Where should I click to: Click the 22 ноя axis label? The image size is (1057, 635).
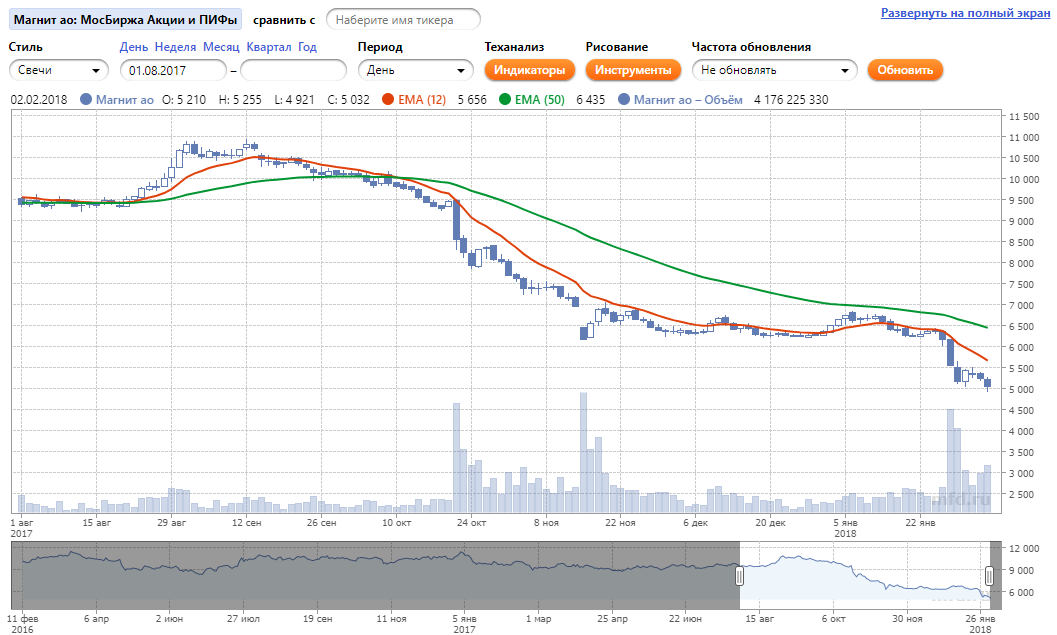click(x=620, y=522)
